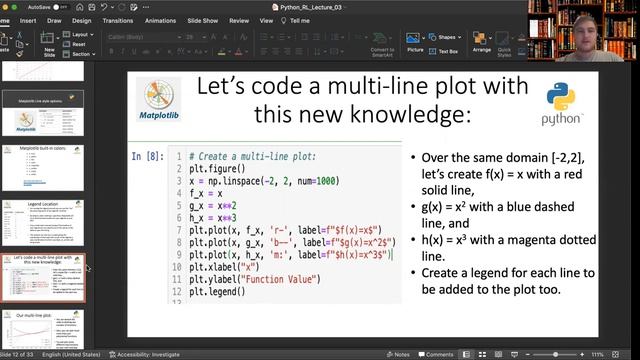The width and height of the screenshot is (640, 360).
Task: Select the Matplotlib line style options slide thumbnail
Action: pos(43,113)
